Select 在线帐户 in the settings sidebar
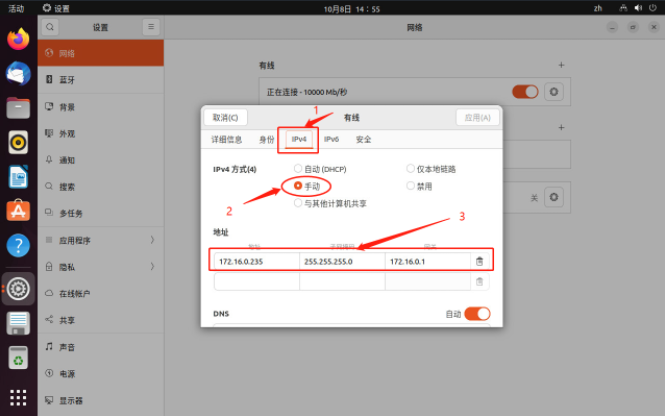The image size is (665, 416). click(x=101, y=293)
